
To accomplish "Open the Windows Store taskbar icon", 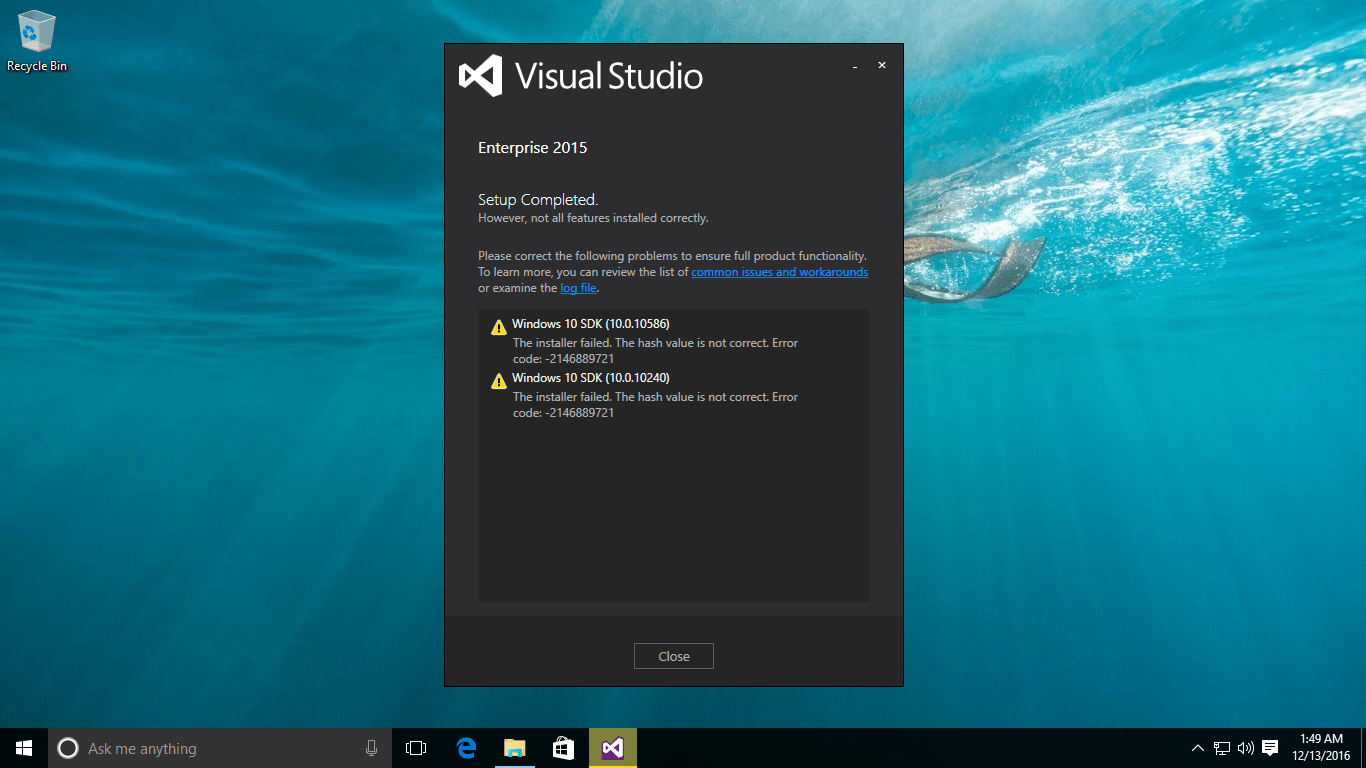I will coord(563,748).
